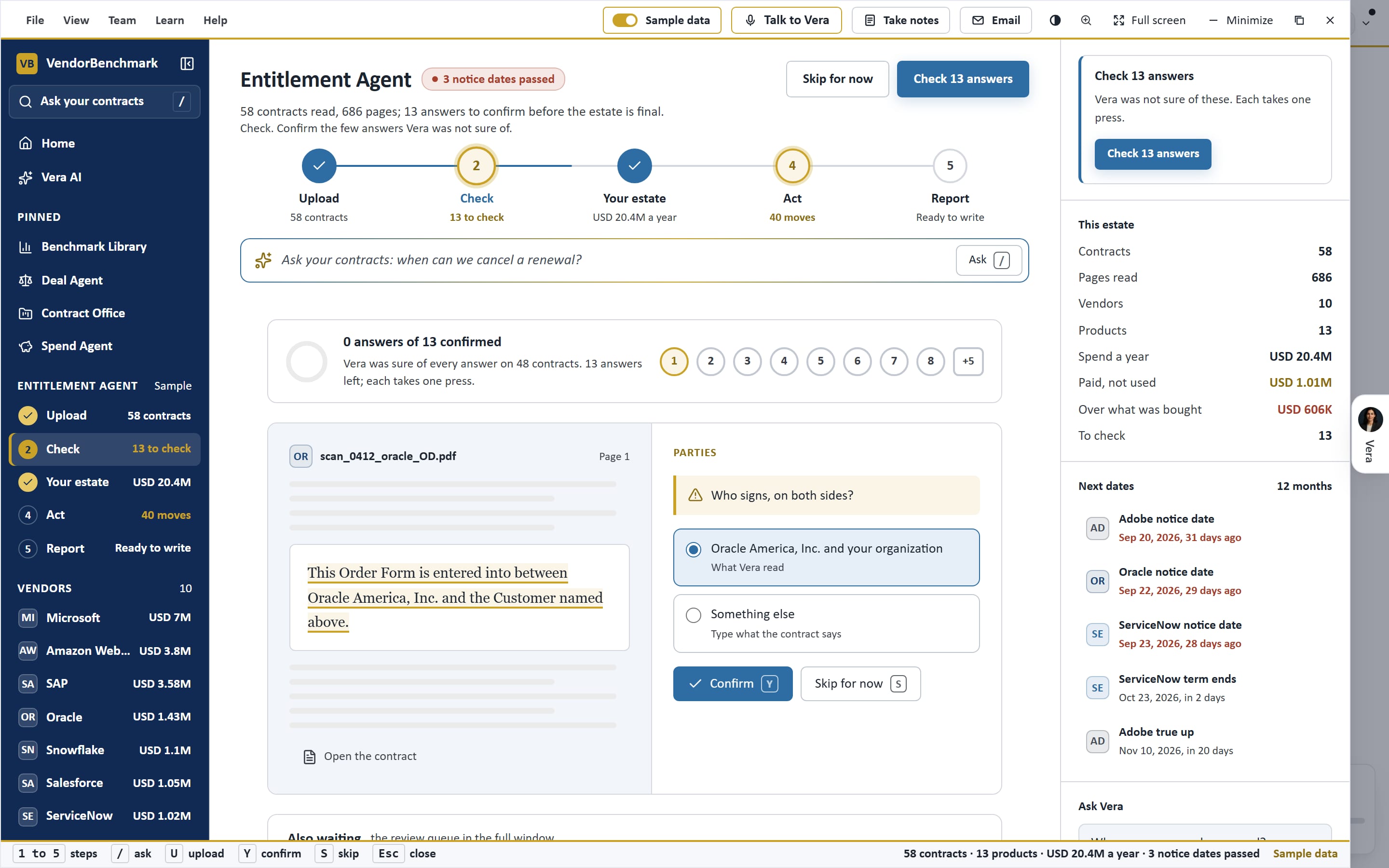1389x868 pixels.
Task: Click Skip for now in the page header
Action: pos(837,79)
